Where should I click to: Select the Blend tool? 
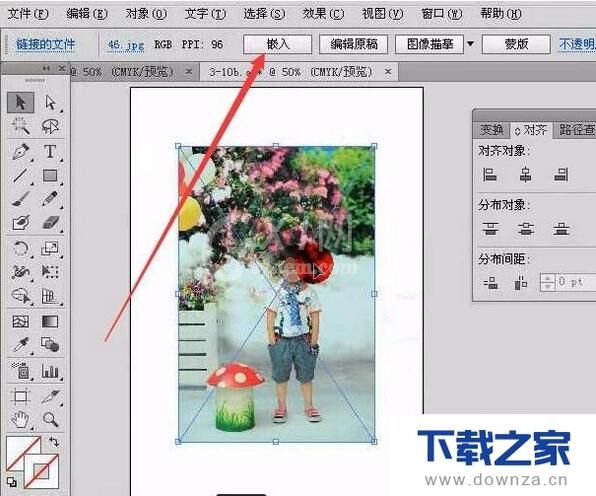[x=50, y=345]
